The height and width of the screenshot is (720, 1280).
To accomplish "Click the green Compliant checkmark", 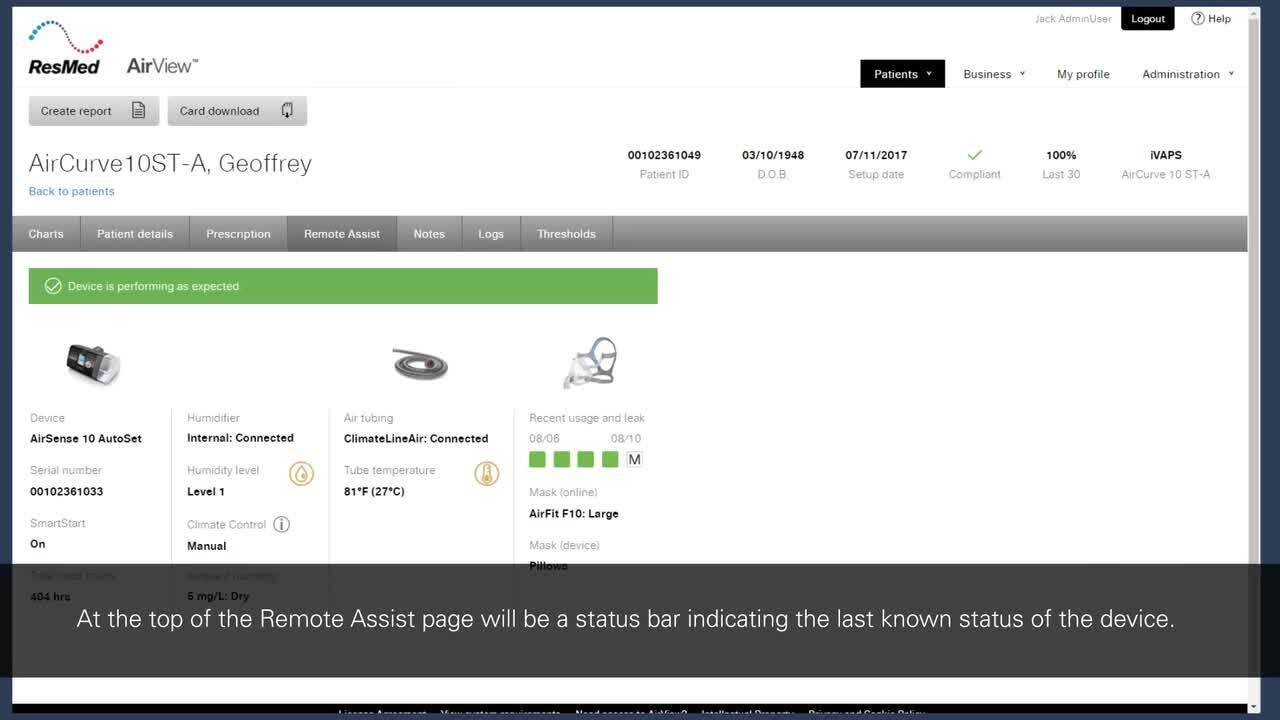I will coord(974,155).
